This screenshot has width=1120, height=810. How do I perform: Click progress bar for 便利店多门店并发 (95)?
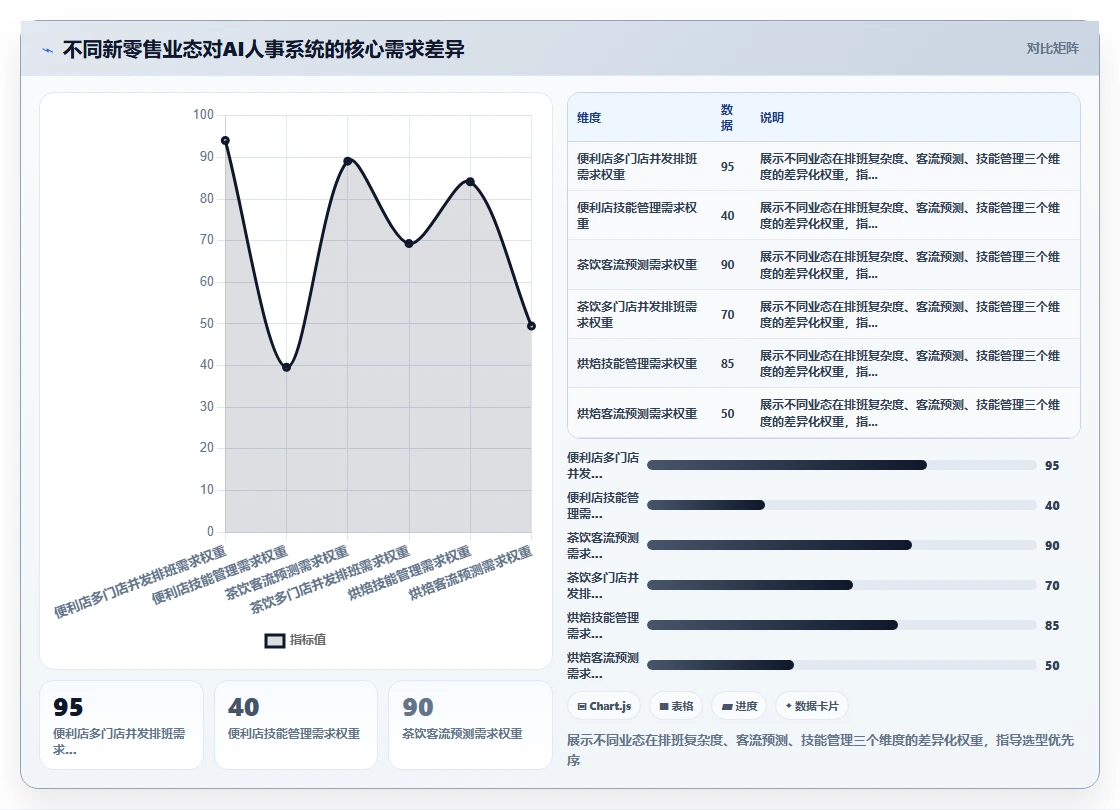(841, 465)
